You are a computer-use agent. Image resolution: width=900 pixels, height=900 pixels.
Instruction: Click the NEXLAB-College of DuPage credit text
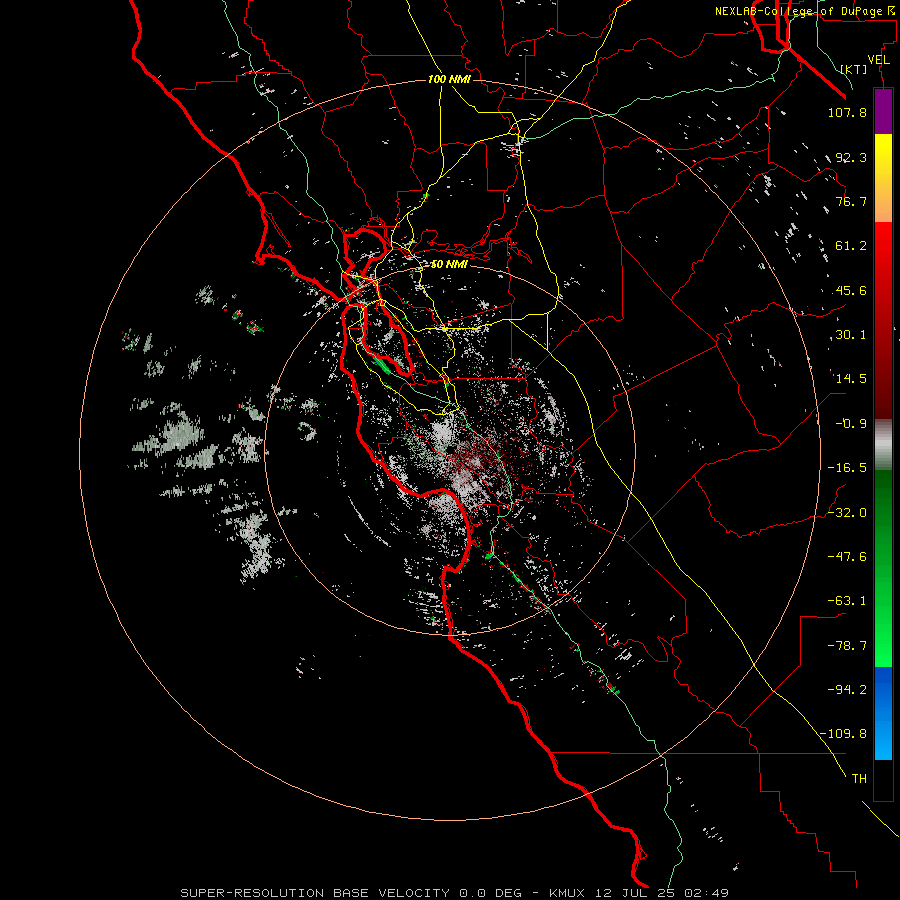click(x=803, y=11)
